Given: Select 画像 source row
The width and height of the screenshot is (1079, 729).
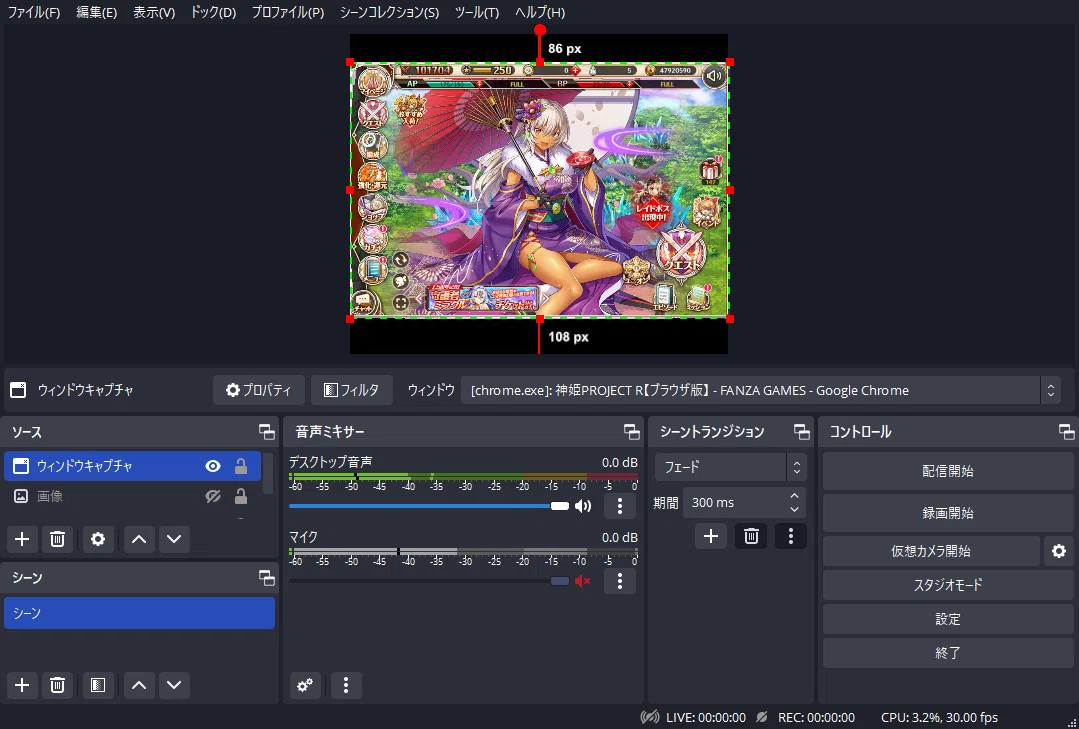Looking at the screenshot, I should (132, 496).
